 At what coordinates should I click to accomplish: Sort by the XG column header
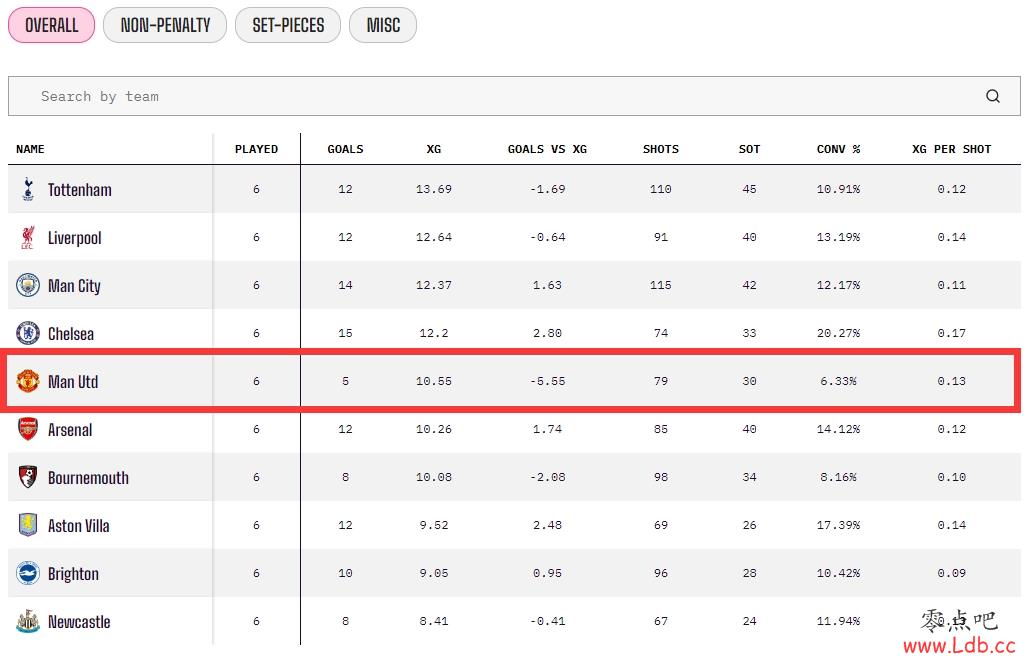[433, 149]
